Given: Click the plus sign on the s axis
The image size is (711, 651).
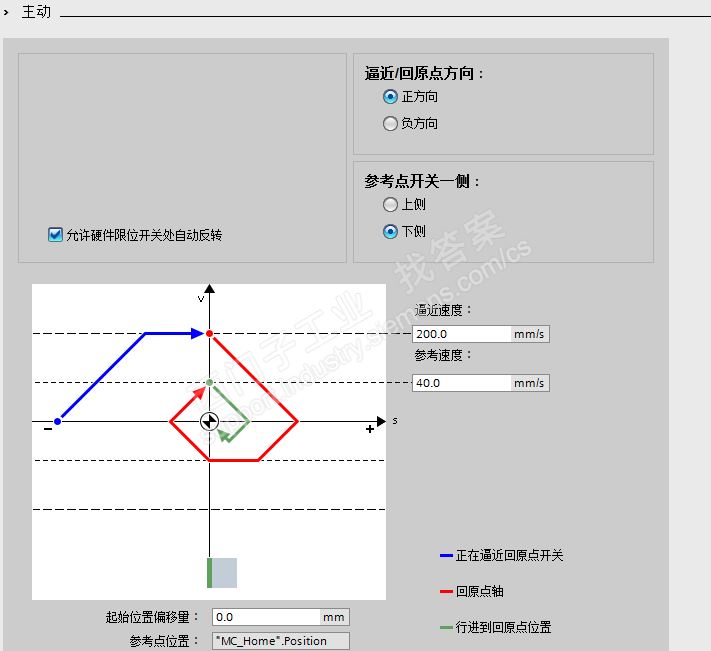Looking at the screenshot, I should click(370, 429).
